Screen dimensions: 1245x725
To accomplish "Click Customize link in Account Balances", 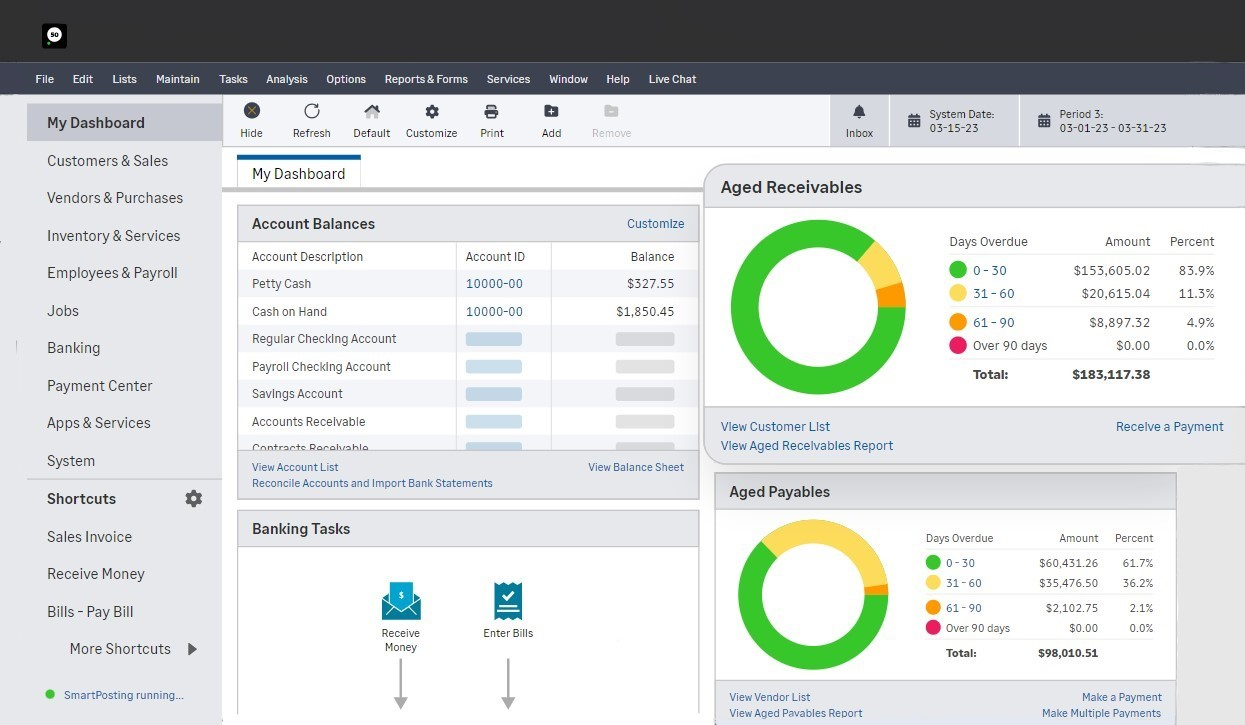I will point(656,224).
